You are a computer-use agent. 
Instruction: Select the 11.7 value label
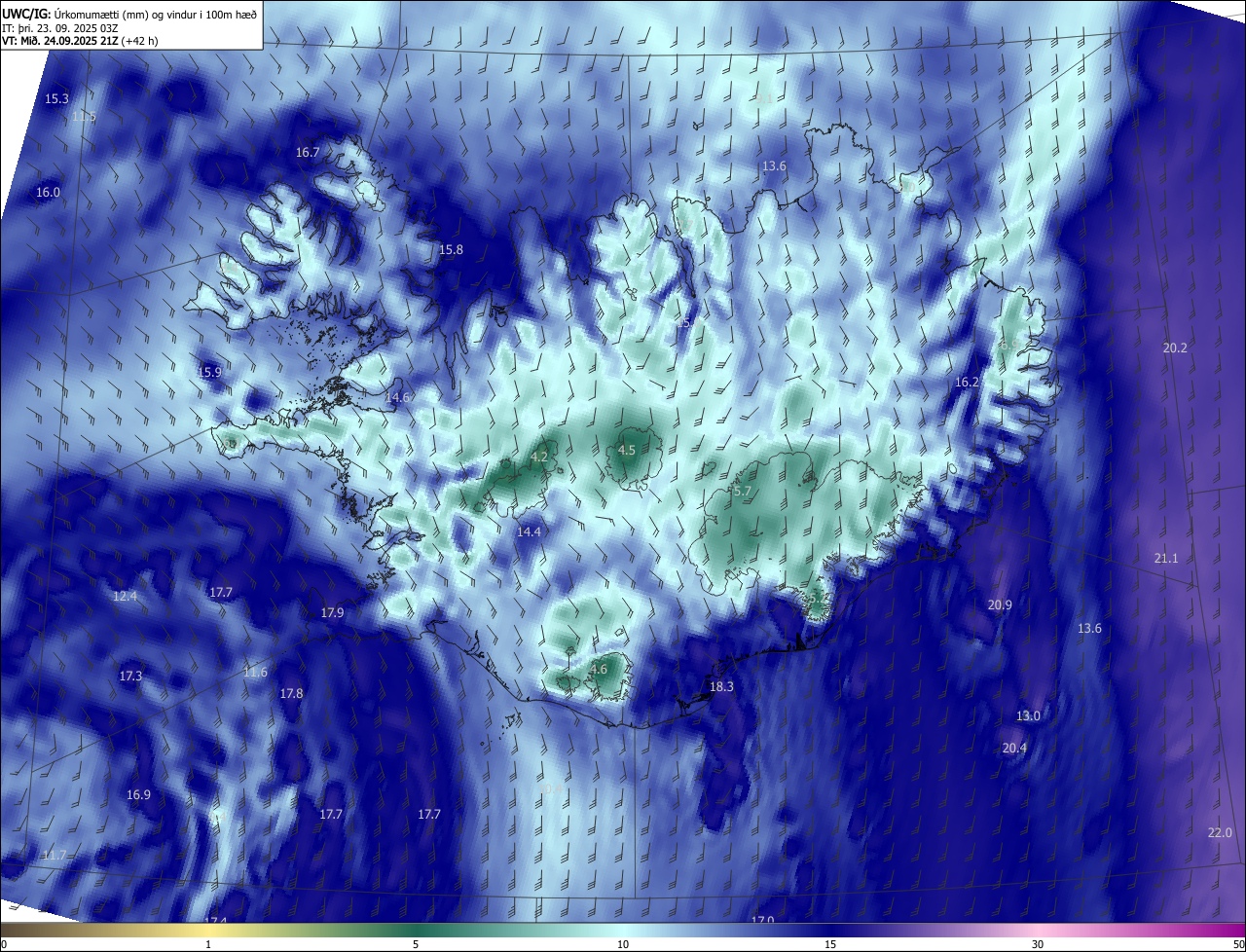55,855
